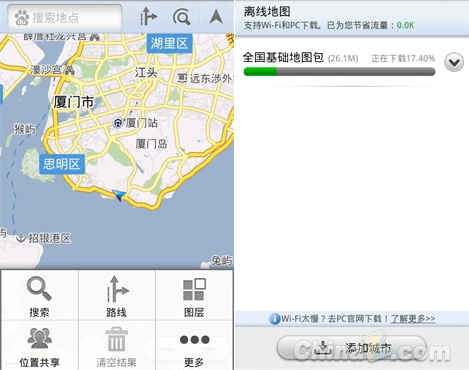The height and width of the screenshot is (370, 469).
Task: Open 图层 layers menu item
Action: (194, 296)
